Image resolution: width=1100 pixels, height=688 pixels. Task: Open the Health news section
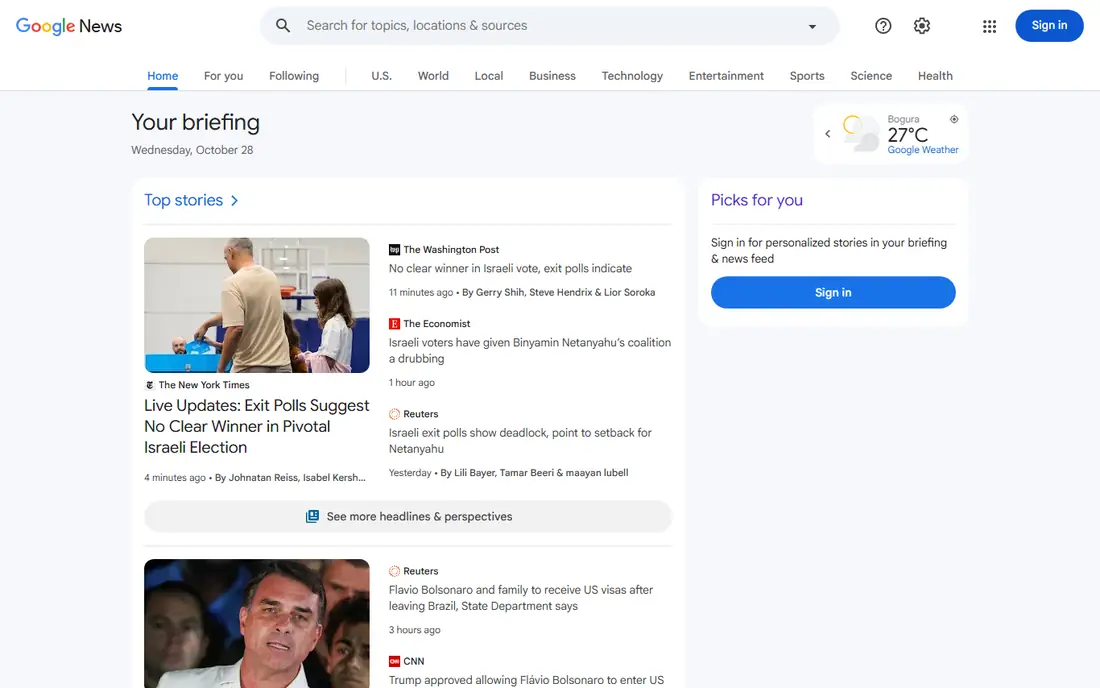tap(935, 76)
